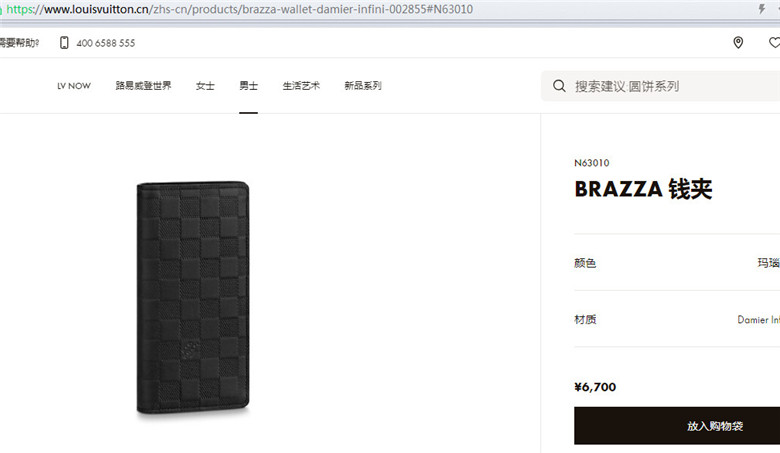
Task: Click the browser address bar URL
Action: (239, 9)
